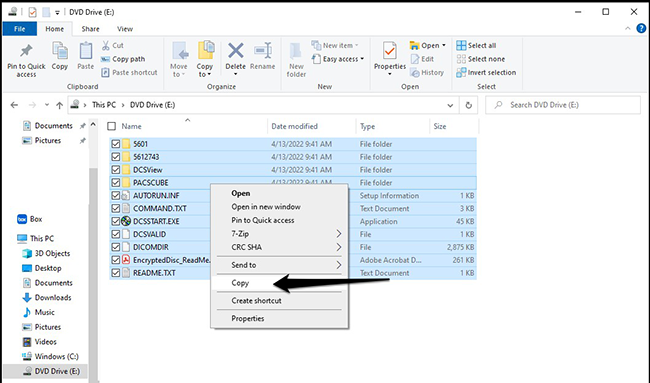Click the Rename icon in Organize group

pyautogui.click(x=263, y=51)
